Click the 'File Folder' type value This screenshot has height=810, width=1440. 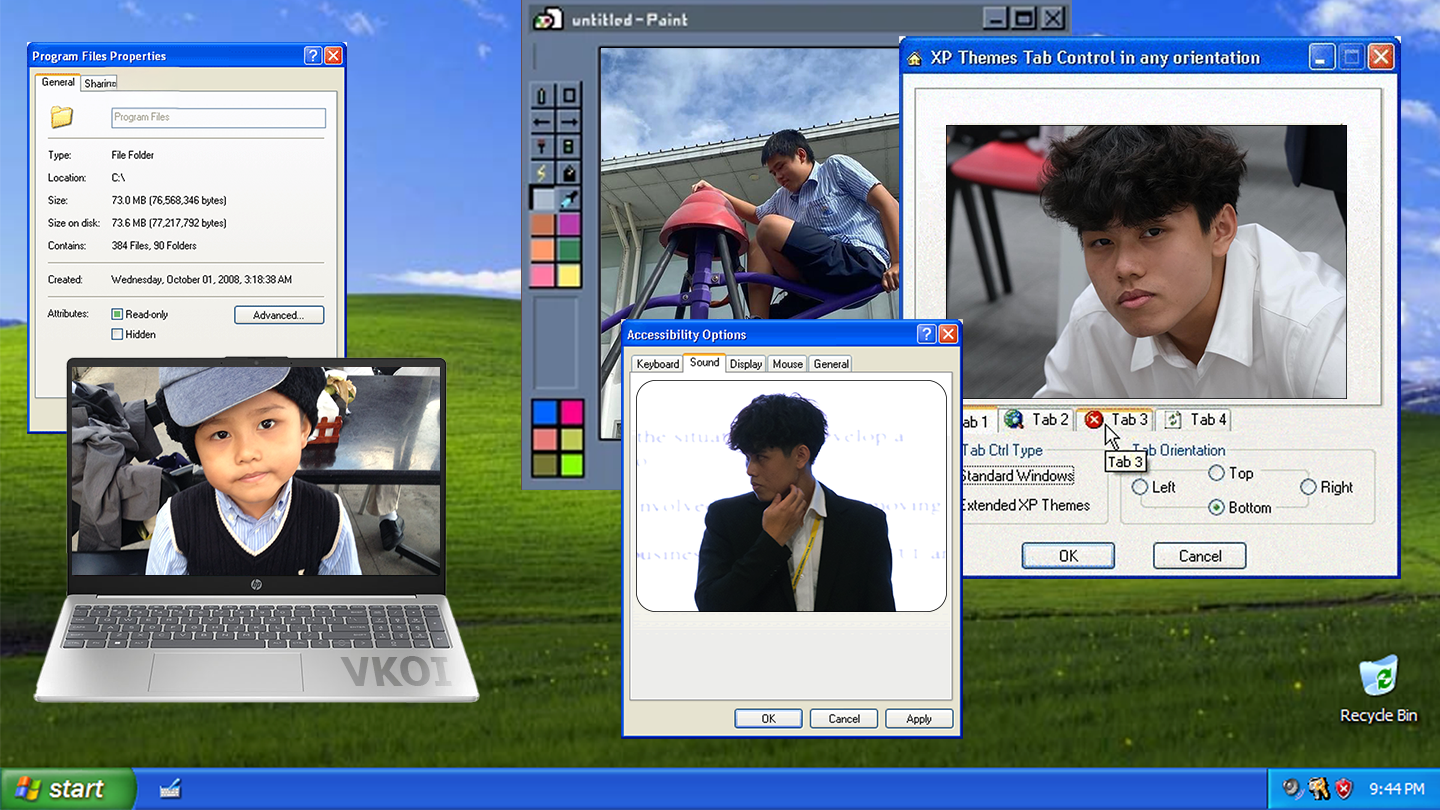pyautogui.click(x=133, y=155)
